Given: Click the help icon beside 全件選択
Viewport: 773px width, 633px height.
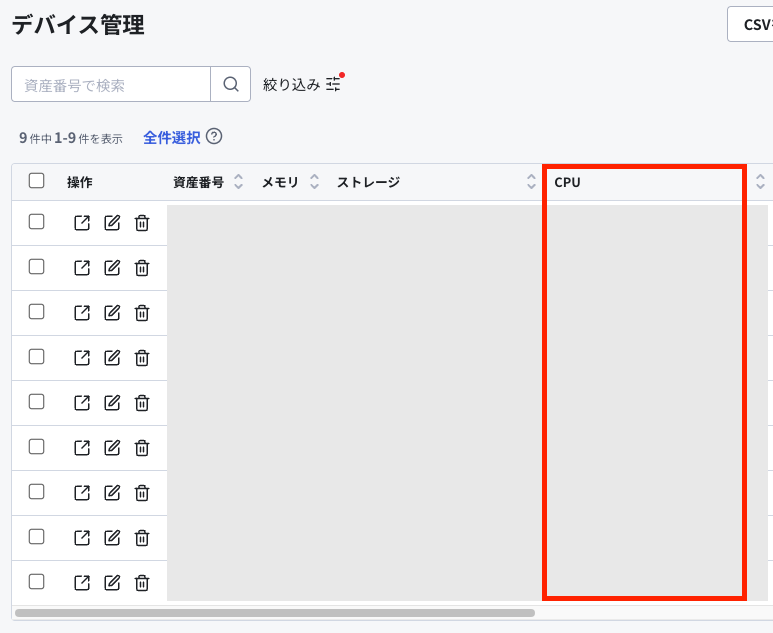Looking at the screenshot, I should [214, 137].
